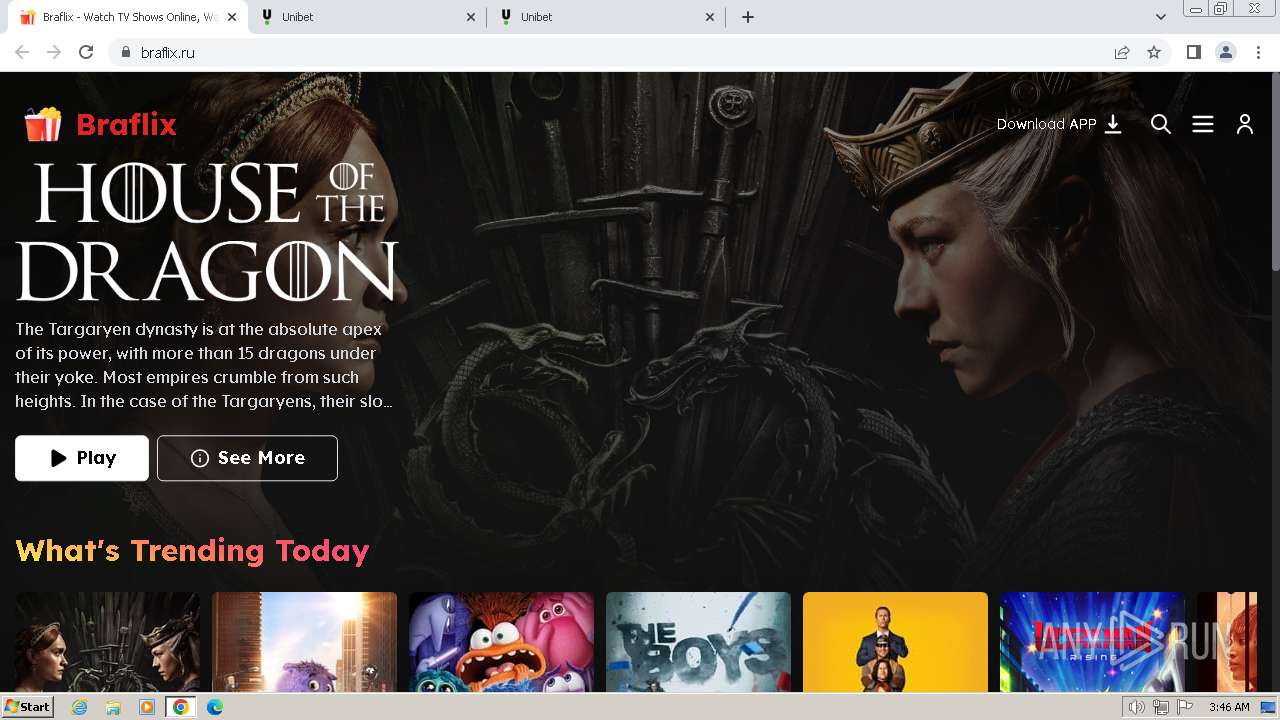This screenshot has width=1280, height=720.
Task: Open the volume speaker tray icon
Action: pyautogui.click(x=1136, y=707)
